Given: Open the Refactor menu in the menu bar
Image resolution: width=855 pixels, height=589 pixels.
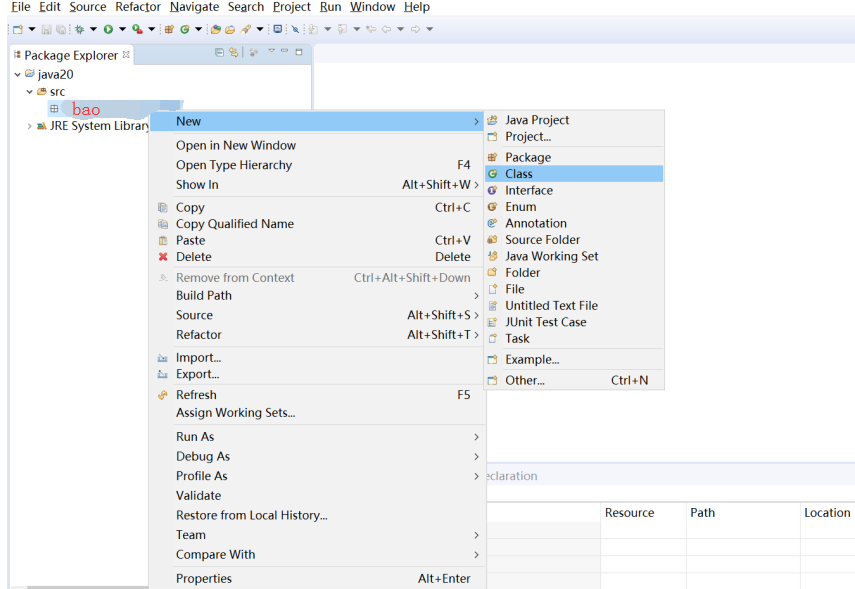Looking at the screenshot, I should coord(138,7).
